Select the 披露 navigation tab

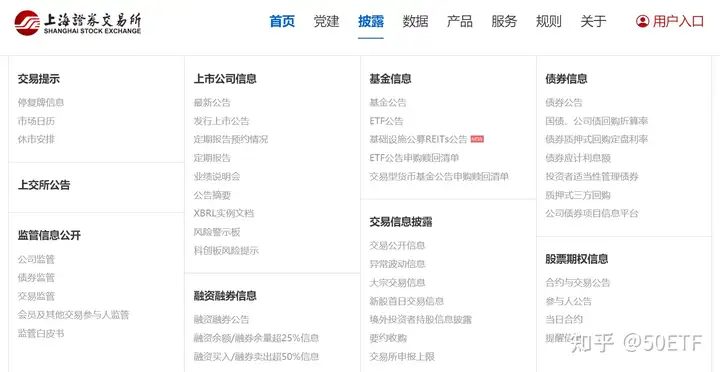coord(371,21)
